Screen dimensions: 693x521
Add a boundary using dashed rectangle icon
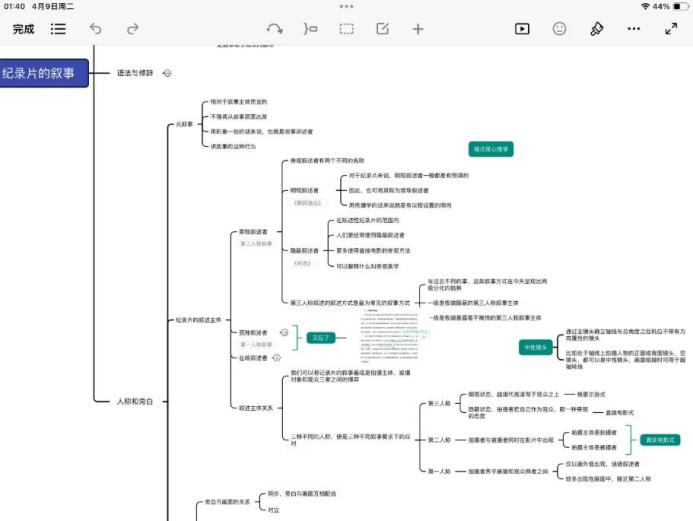coord(346,29)
